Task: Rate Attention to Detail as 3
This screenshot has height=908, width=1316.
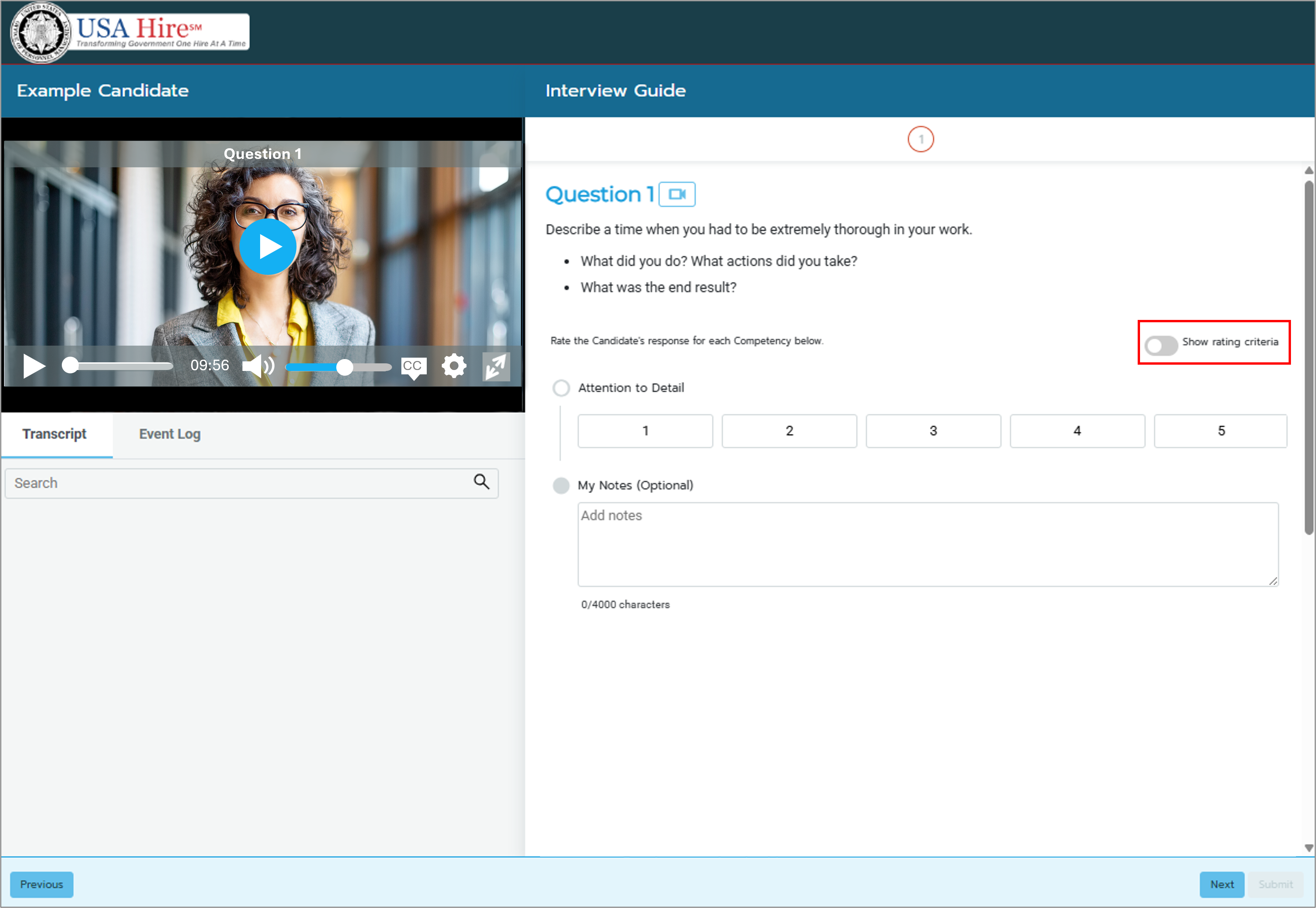Action: point(933,431)
